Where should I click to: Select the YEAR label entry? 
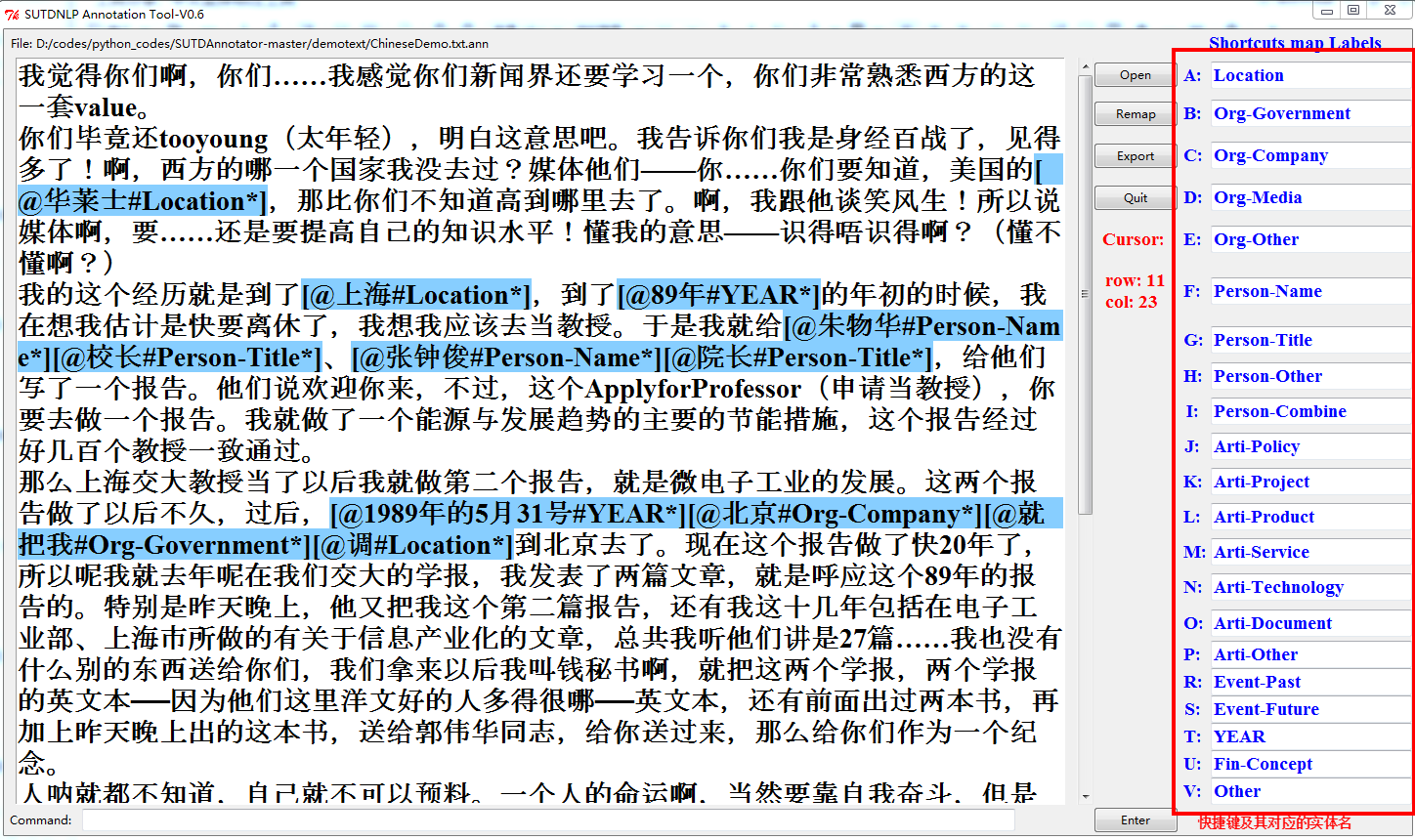(x=1311, y=737)
